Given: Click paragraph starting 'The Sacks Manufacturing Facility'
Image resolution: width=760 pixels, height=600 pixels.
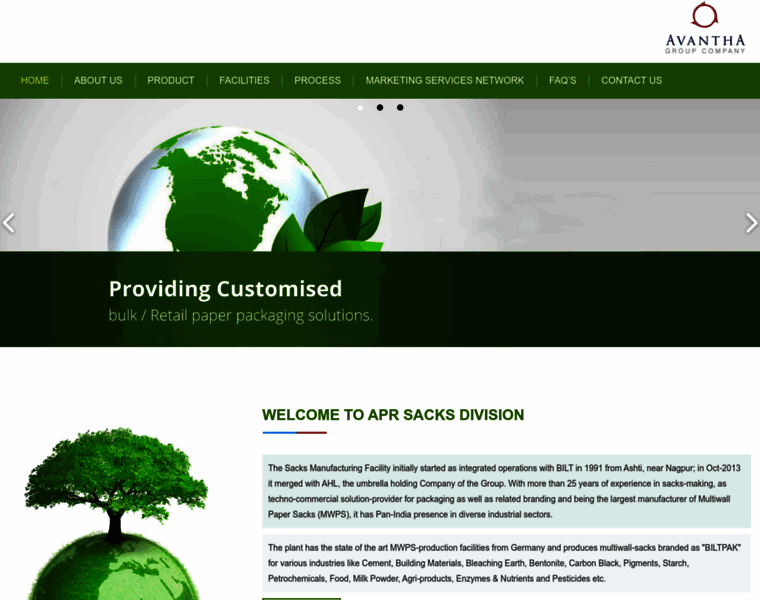Looking at the screenshot, I should pyautogui.click(x=507, y=491).
